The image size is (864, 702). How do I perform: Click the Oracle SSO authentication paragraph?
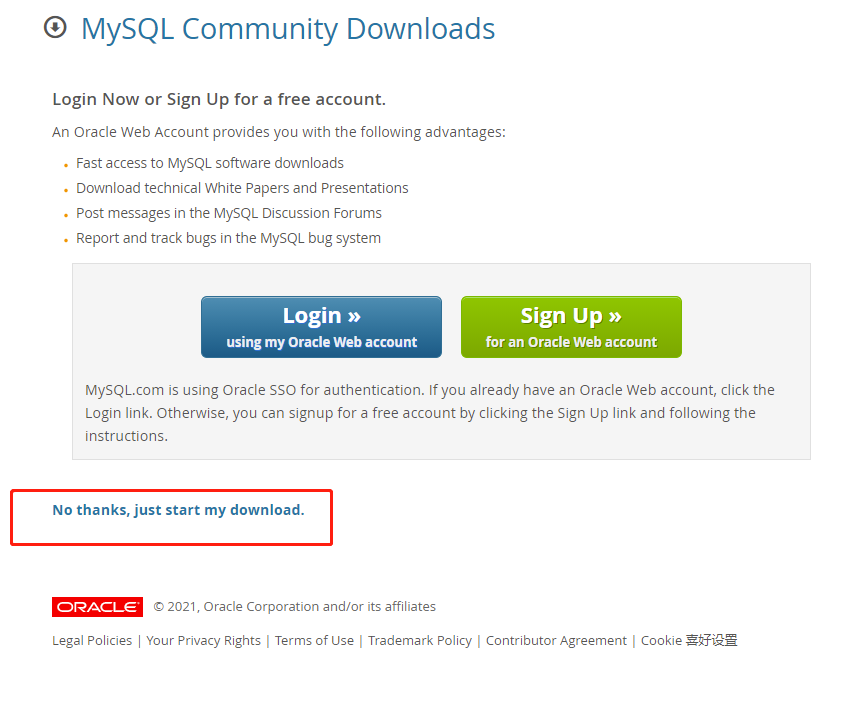[x=430, y=413]
